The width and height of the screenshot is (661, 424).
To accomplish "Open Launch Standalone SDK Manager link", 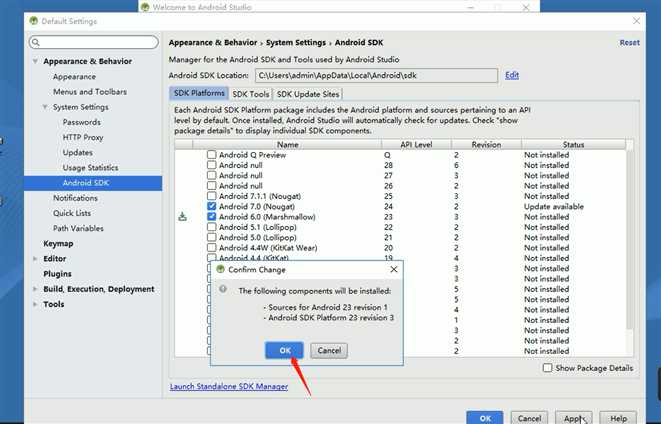I will coord(229,386).
